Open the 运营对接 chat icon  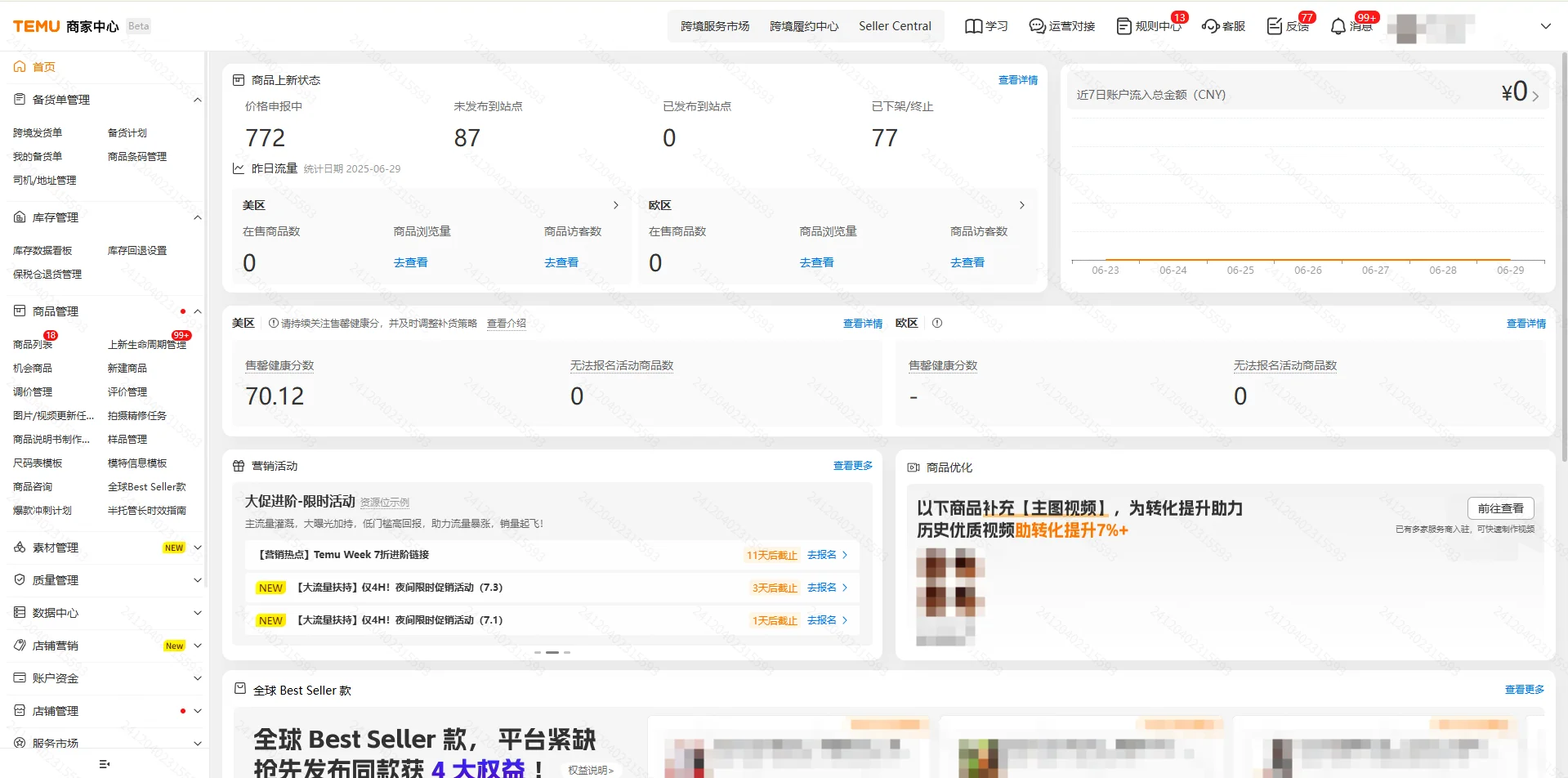(x=1036, y=25)
